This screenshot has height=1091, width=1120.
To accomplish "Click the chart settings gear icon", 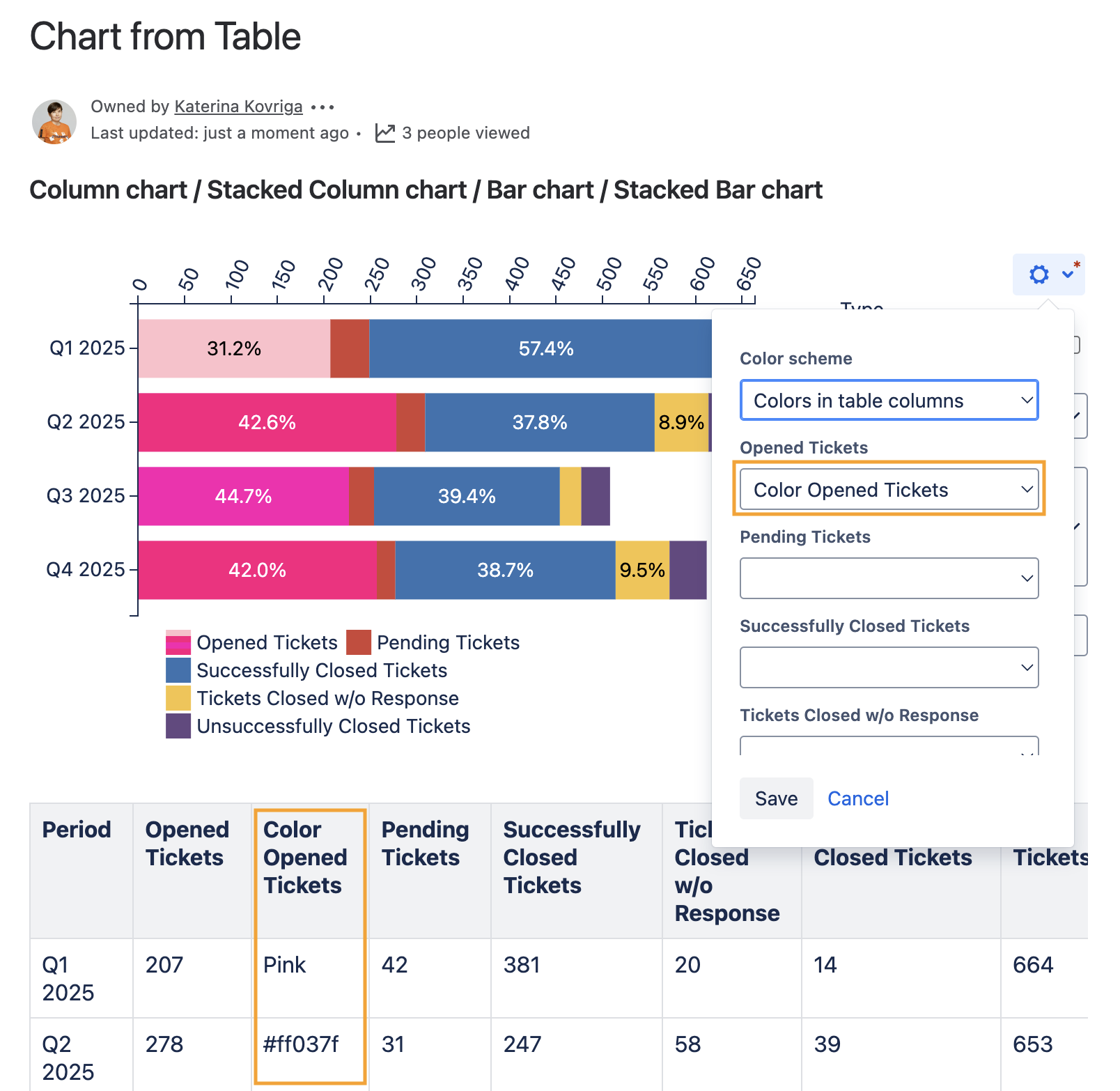I will (x=1039, y=274).
